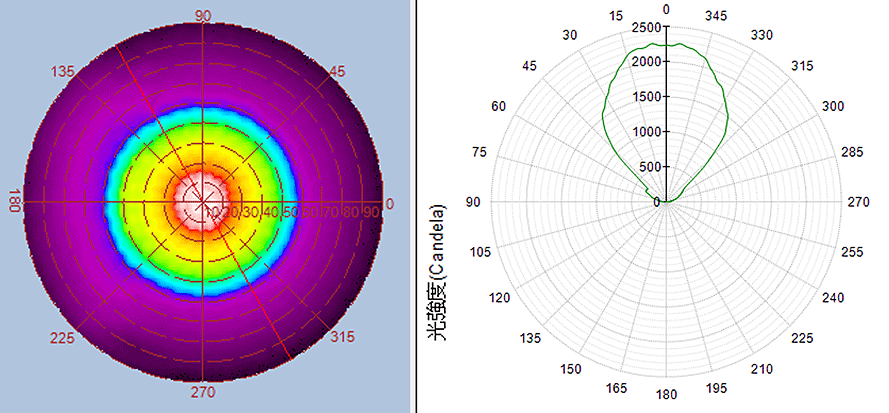The height and width of the screenshot is (413, 889).
Task: Click the 315 label on the heat map
Action: tap(344, 337)
